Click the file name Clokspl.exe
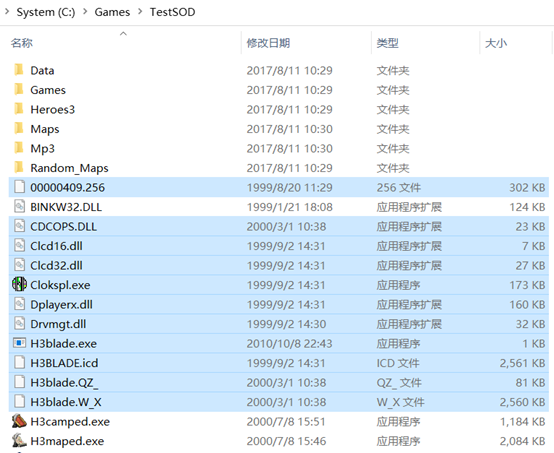554x453 pixels. (60, 285)
